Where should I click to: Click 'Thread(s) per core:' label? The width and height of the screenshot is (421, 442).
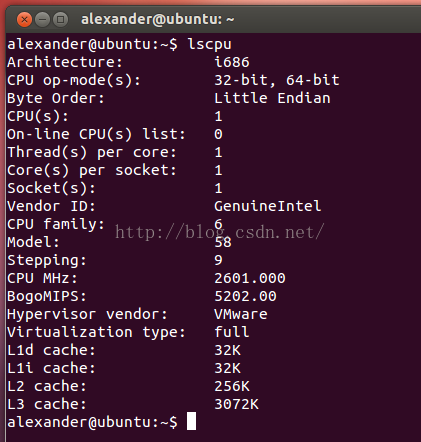click(92, 152)
